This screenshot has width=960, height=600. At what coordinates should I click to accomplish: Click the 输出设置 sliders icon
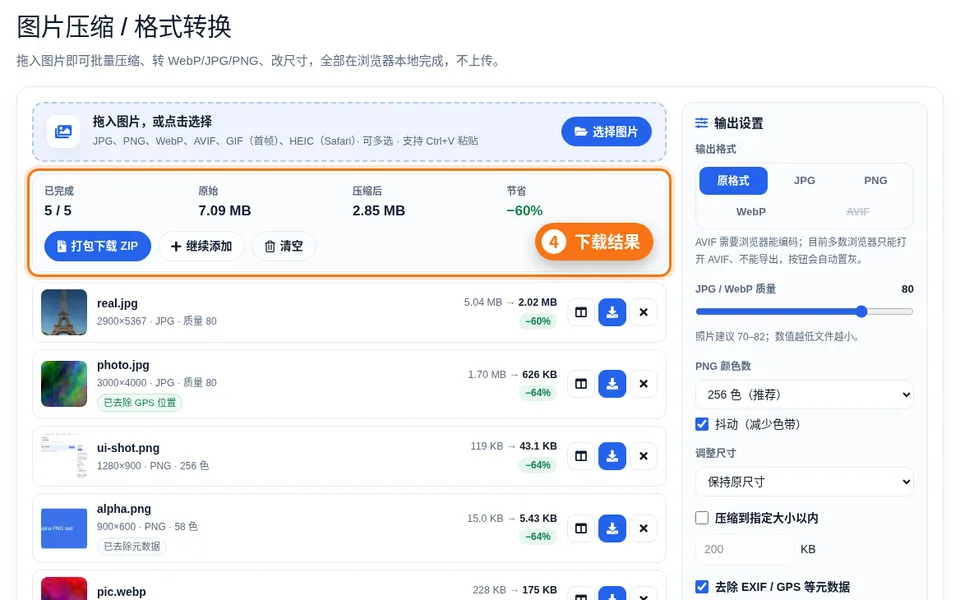[702, 123]
